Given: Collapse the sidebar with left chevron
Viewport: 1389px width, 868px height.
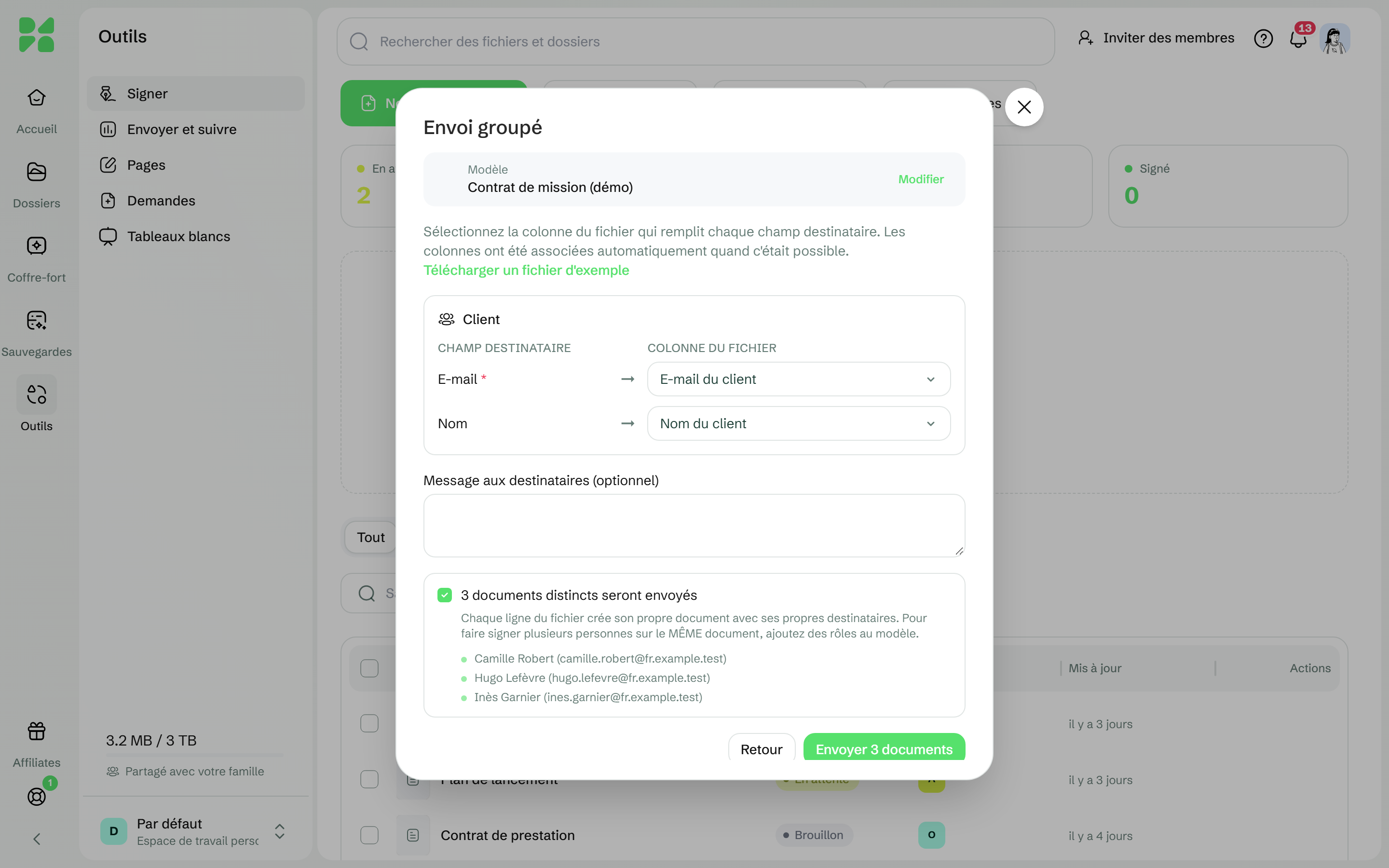Looking at the screenshot, I should point(36,839).
